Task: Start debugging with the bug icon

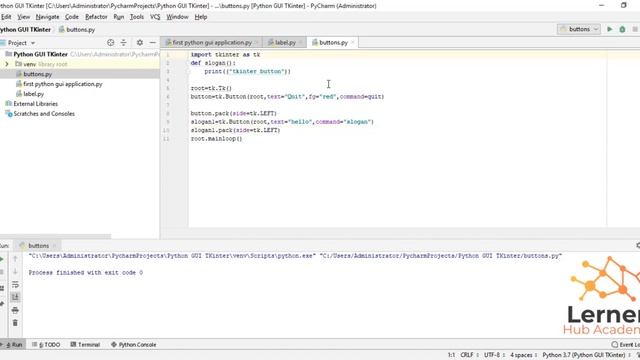Action: [x=622, y=29]
